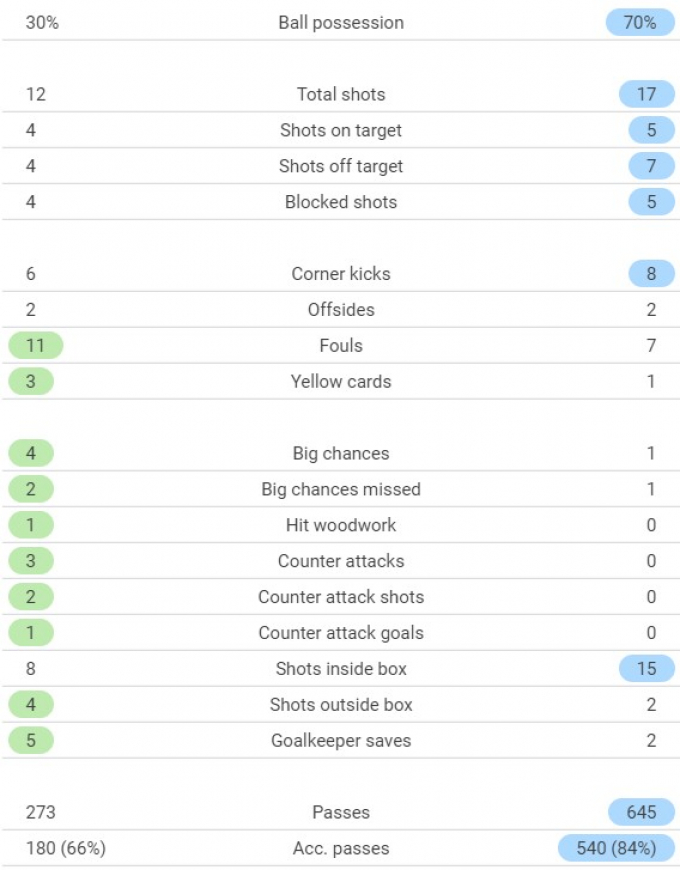This screenshot has height=870, width=680.
Task: Click the green 3 counter attacks badge
Action: pyautogui.click(x=31, y=561)
